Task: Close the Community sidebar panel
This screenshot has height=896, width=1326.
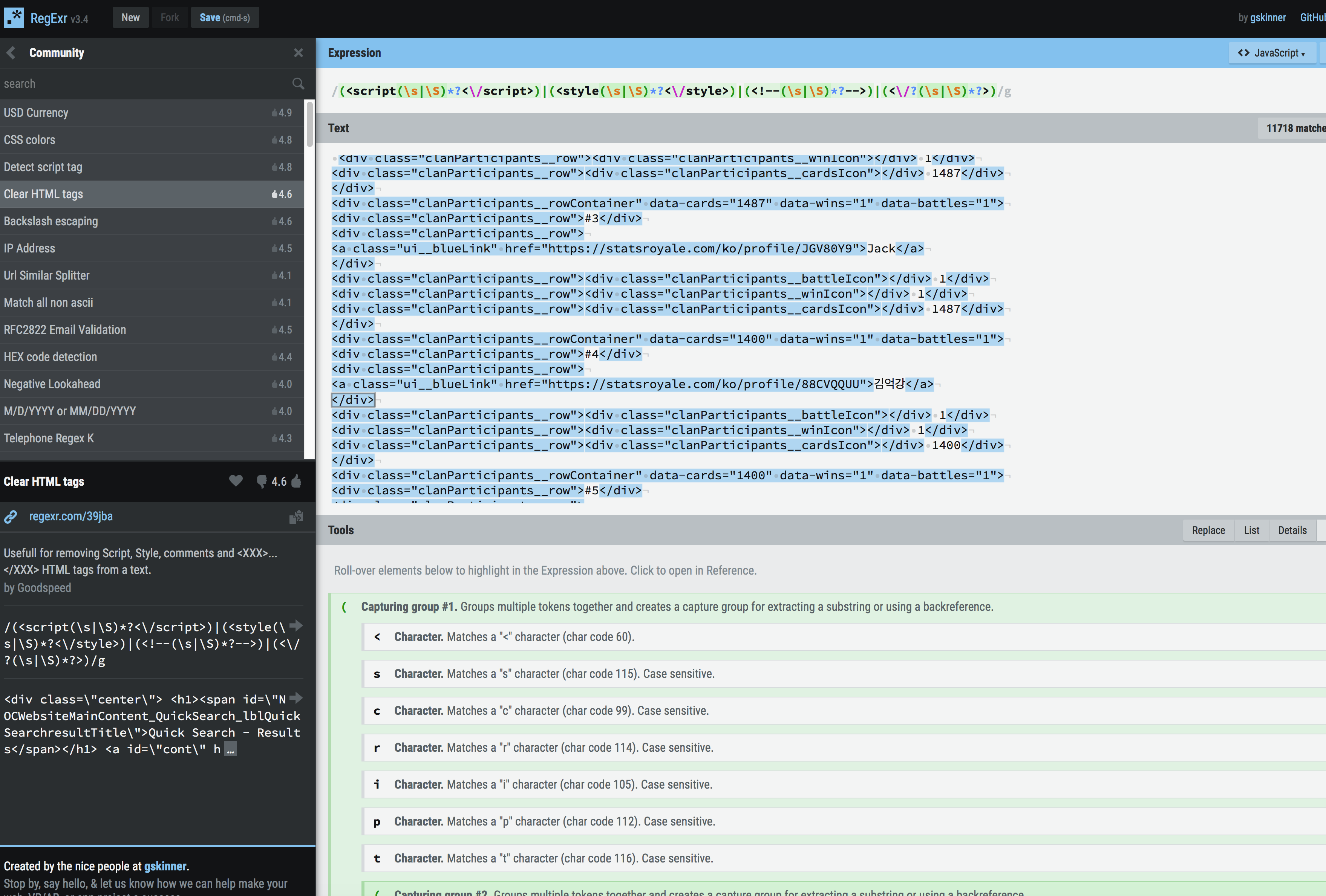Action: pos(298,53)
